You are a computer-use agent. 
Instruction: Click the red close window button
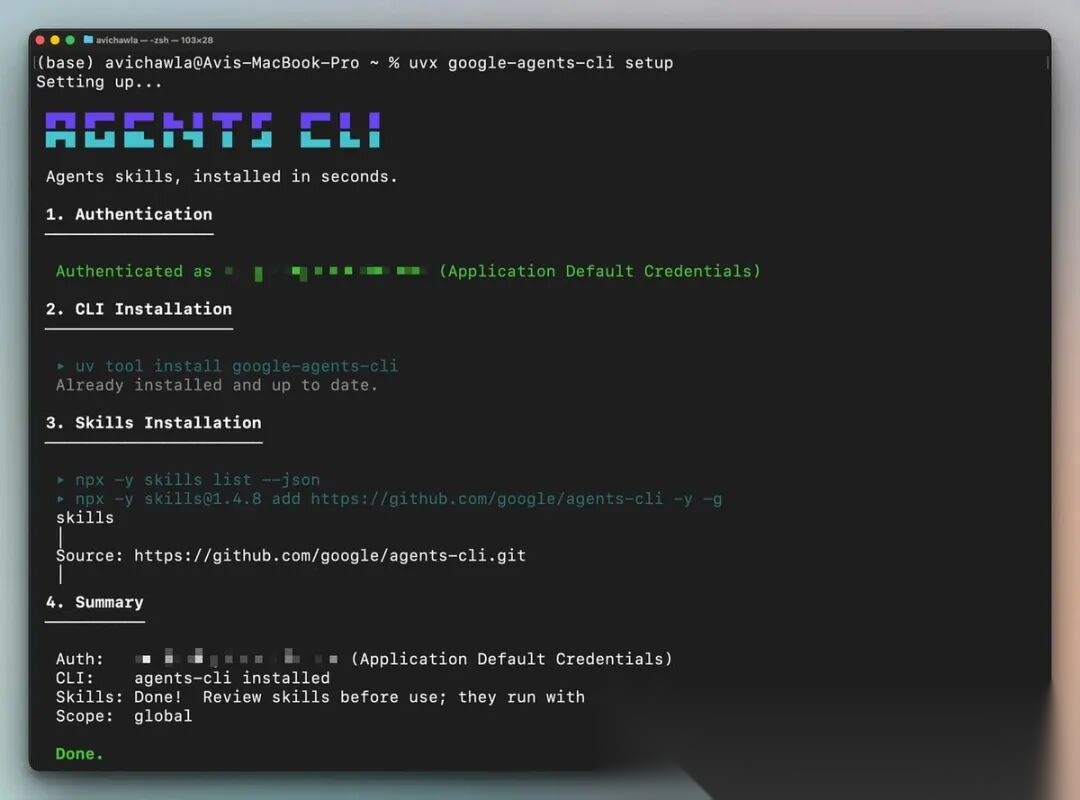click(x=40, y=40)
